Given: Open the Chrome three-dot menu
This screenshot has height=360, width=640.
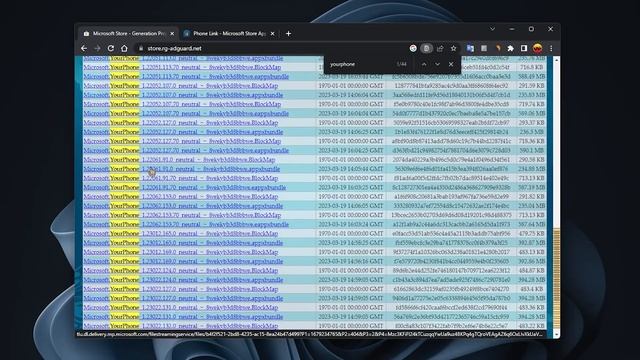Looking at the screenshot, I should click(x=551, y=48).
